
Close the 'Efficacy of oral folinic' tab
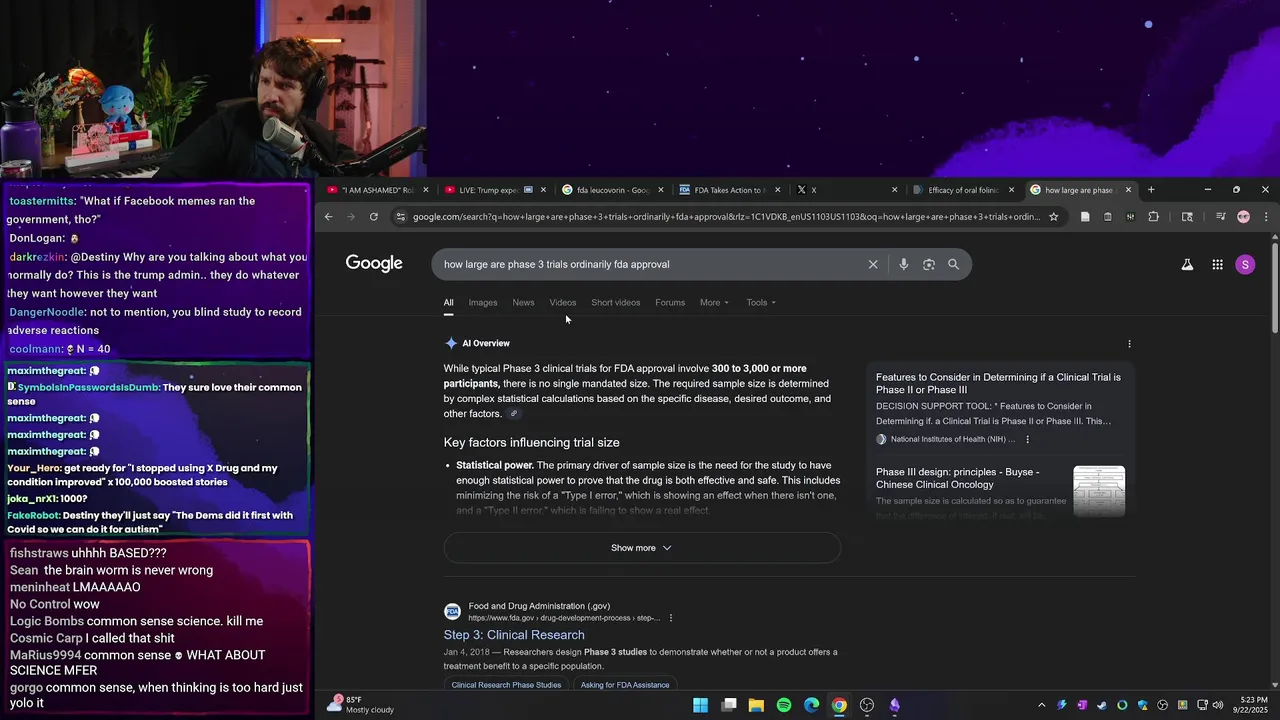coord(1011,190)
